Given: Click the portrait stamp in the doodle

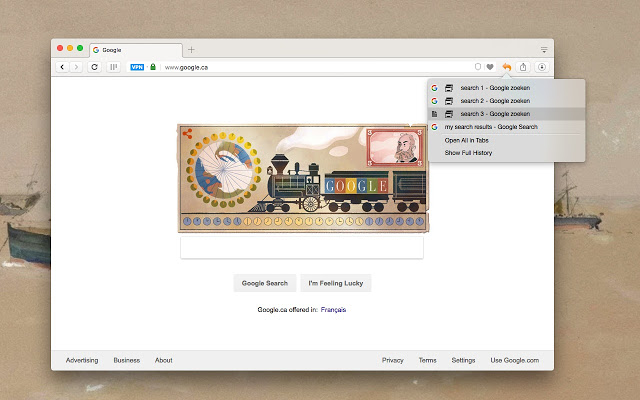Looking at the screenshot, I should pos(395,148).
